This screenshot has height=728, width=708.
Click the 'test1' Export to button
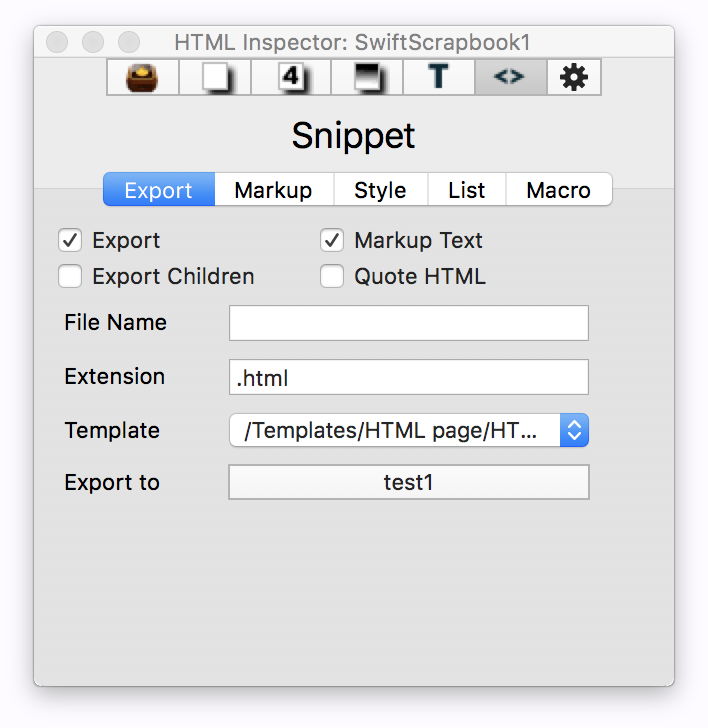tap(408, 483)
